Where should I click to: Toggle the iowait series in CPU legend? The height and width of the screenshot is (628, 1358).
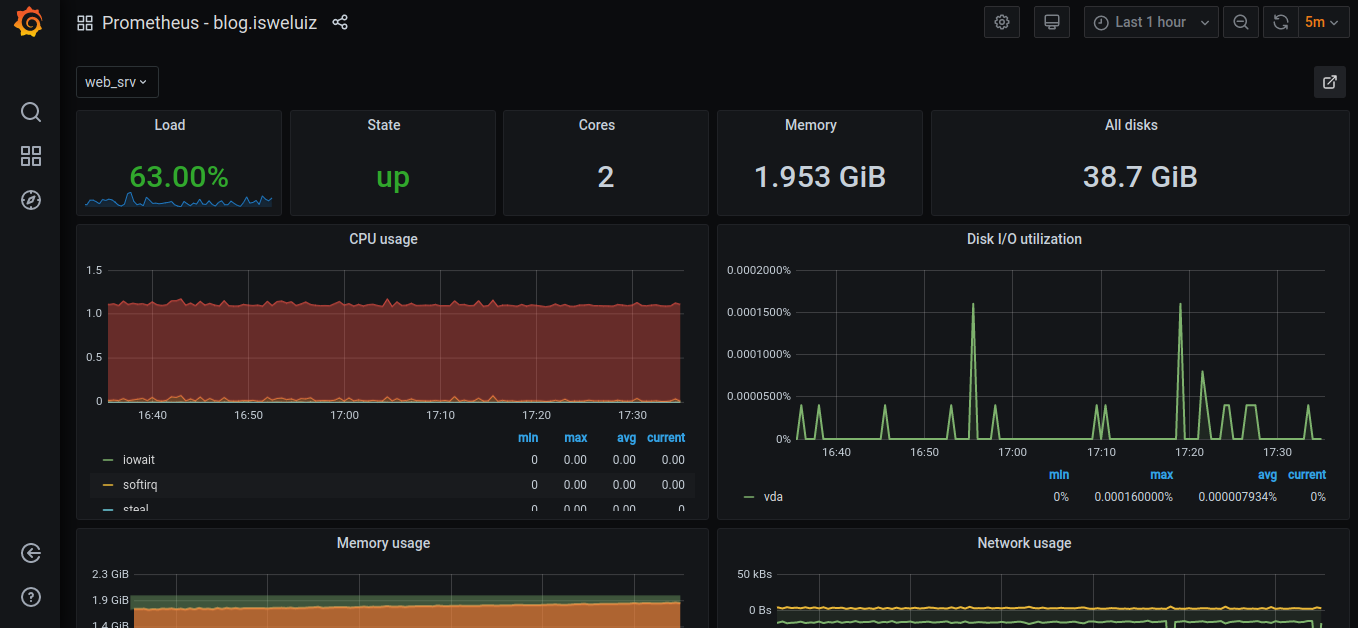[x=138, y=459]
